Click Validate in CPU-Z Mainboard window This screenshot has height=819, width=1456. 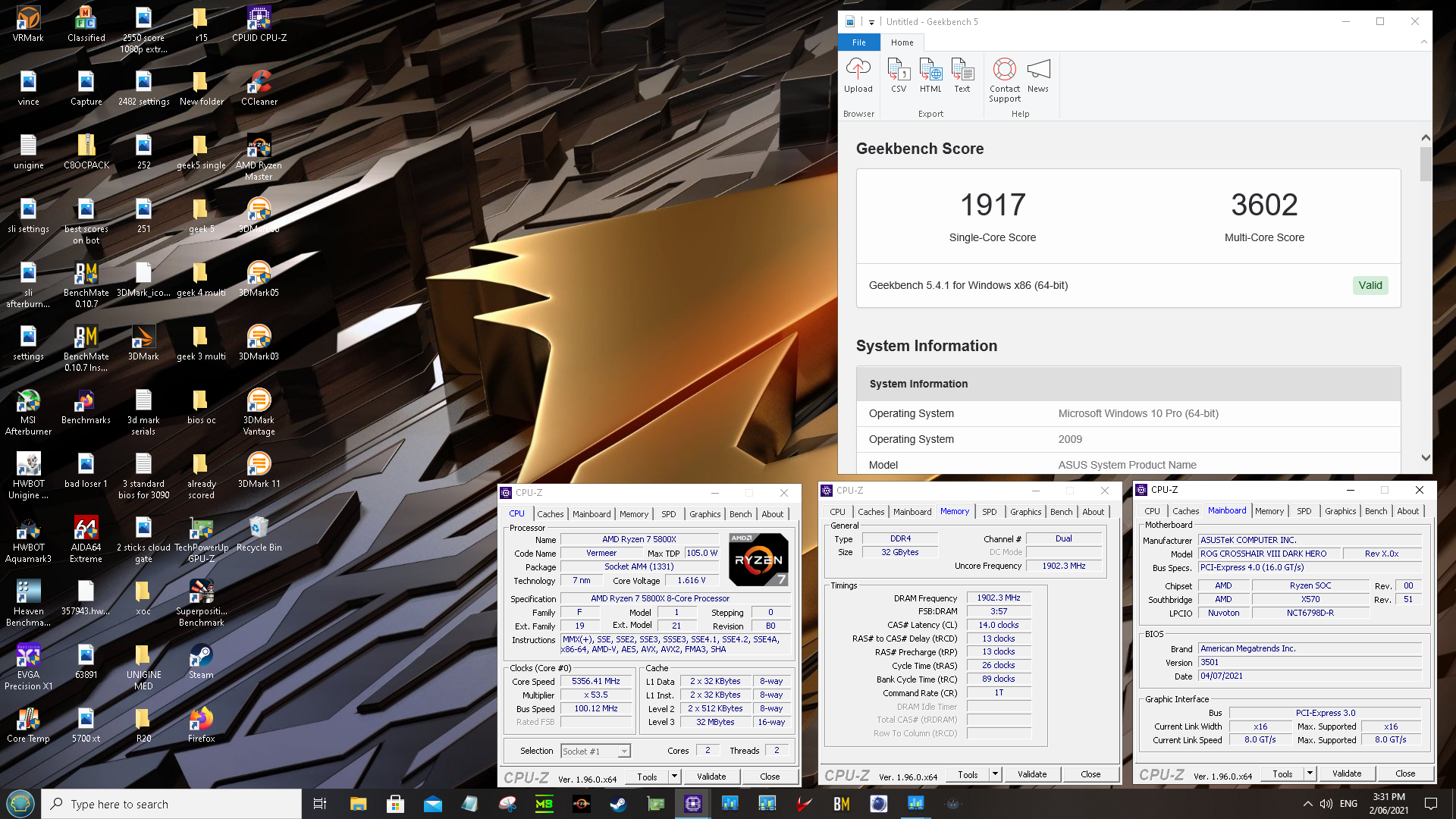tap(1347, 773)
